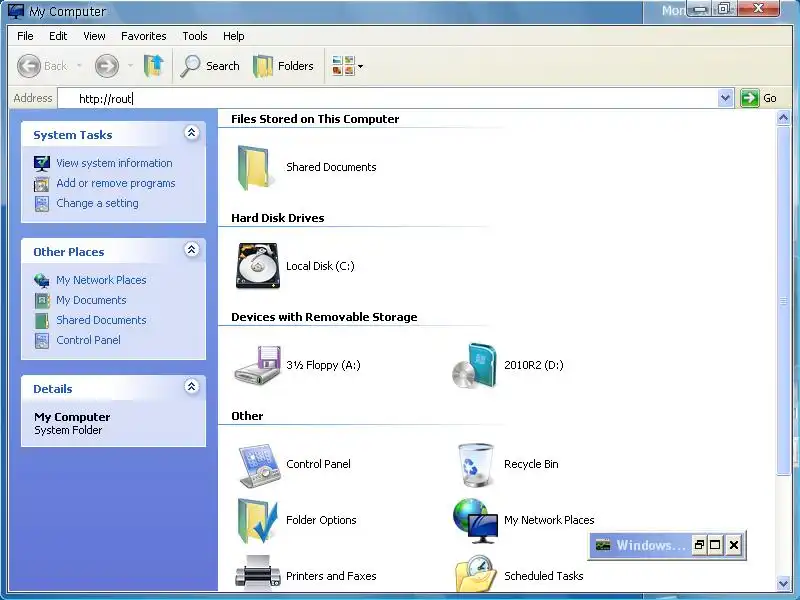The height and width of the screenshot is (600, 800).
Task: Select the Folder Options icon
Action: point(258,521)
